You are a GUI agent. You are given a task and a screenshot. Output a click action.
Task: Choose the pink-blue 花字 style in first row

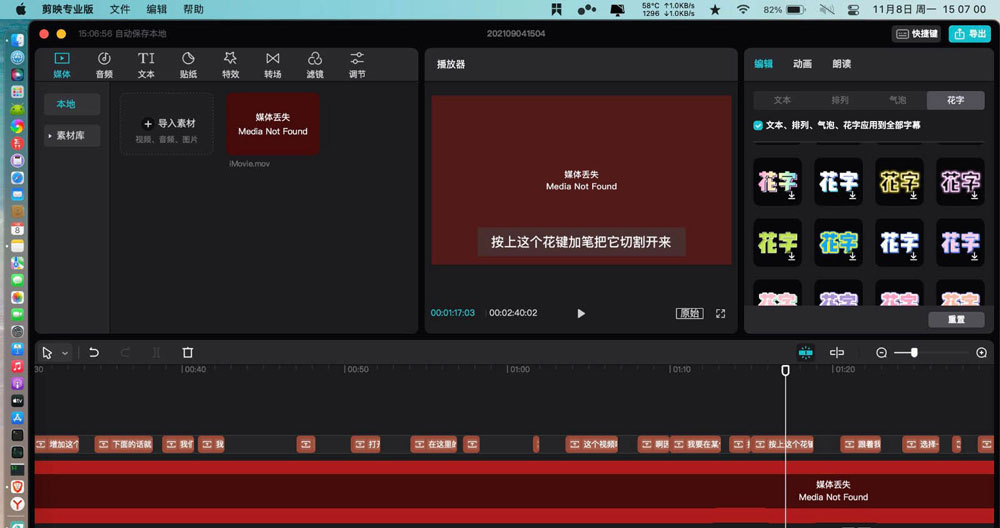tap(777, 182)
